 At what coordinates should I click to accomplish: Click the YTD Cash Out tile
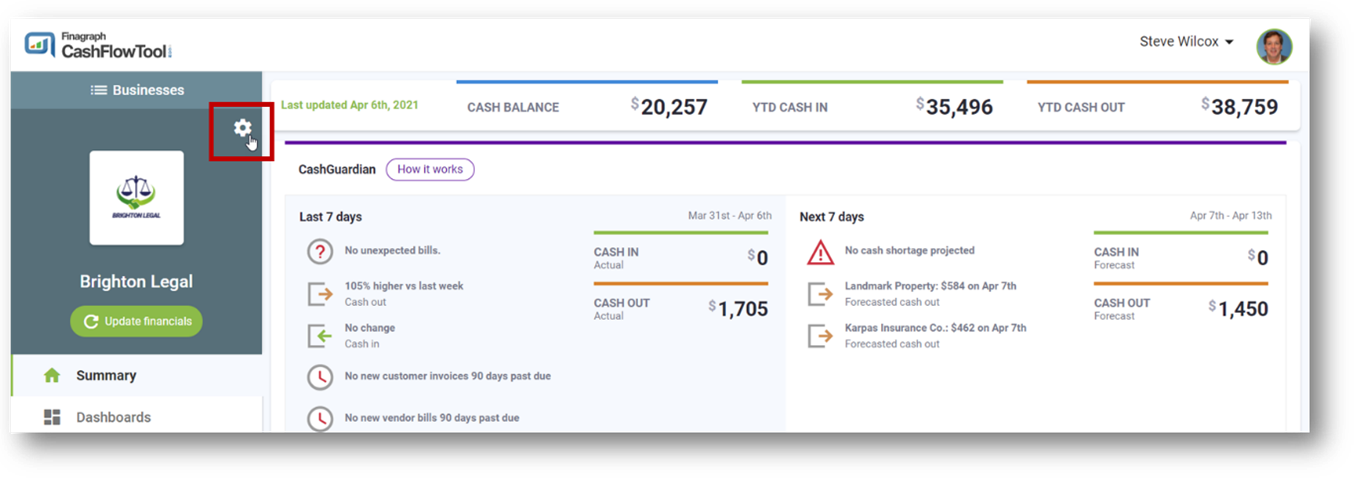point(1157,106)
